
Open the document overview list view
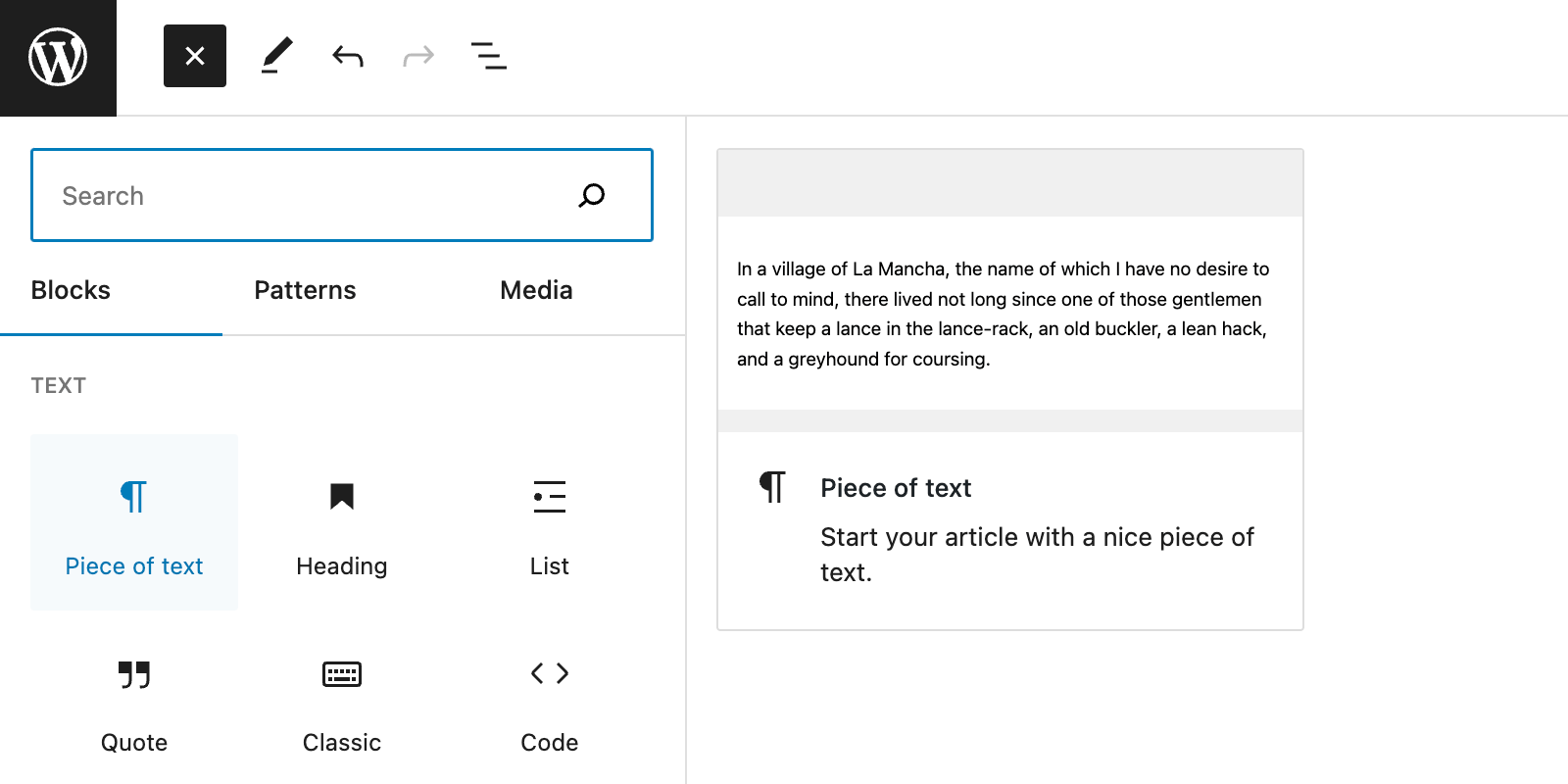coord(489,56)
